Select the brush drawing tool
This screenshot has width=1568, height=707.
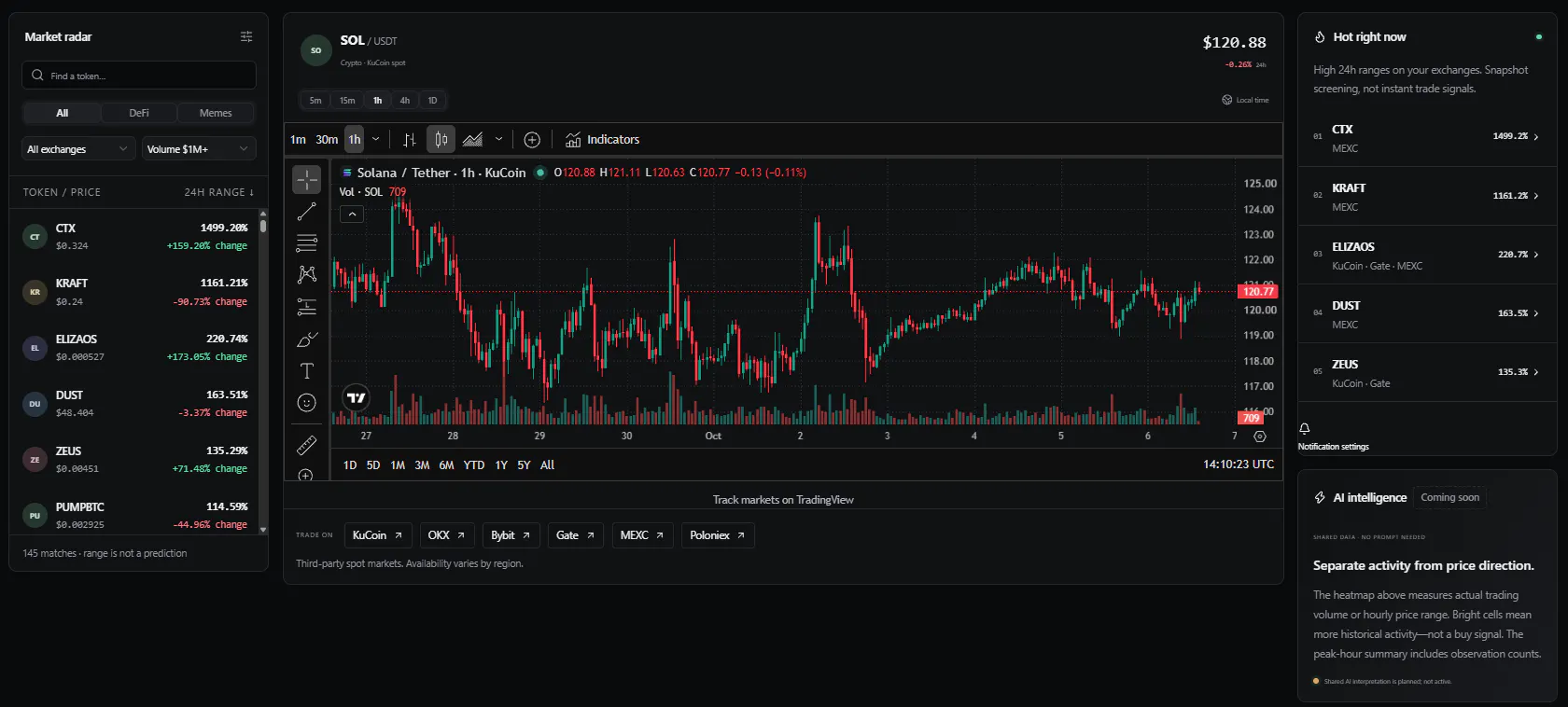tap(306, 340)
